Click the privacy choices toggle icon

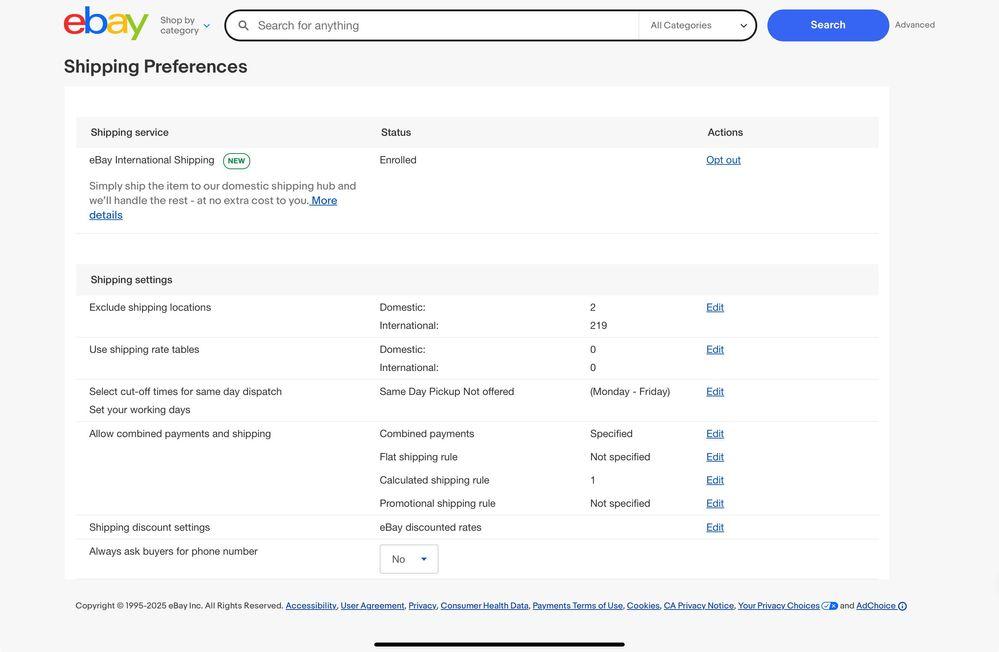pos(830,605)
